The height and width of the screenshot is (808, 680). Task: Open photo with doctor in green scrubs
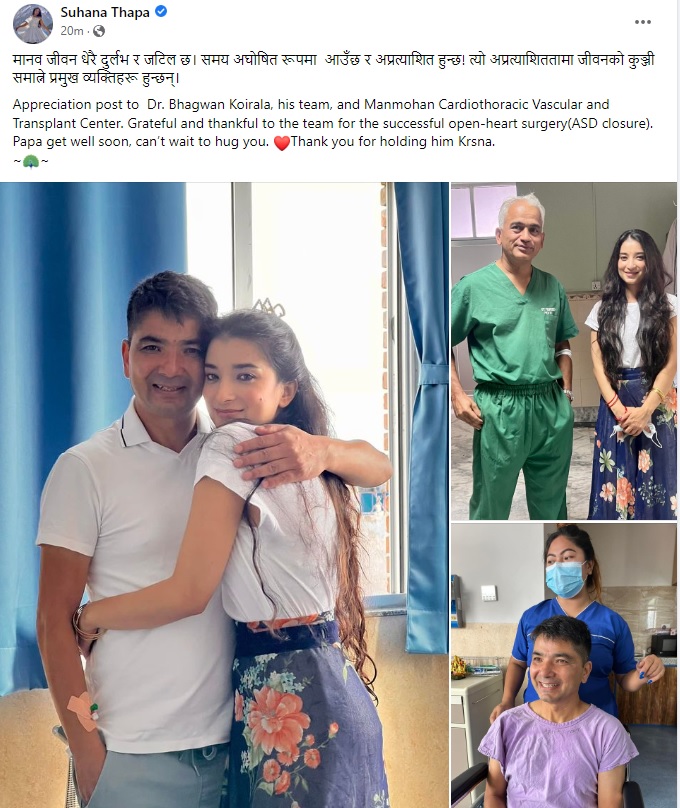coord(564,350)
